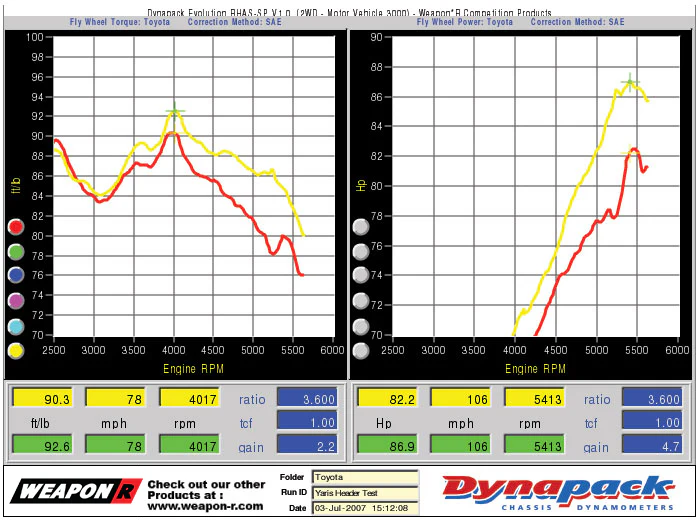Click the green peak marker on torque curve
This screenshot has height=520, width=699.
click(175, 111)
